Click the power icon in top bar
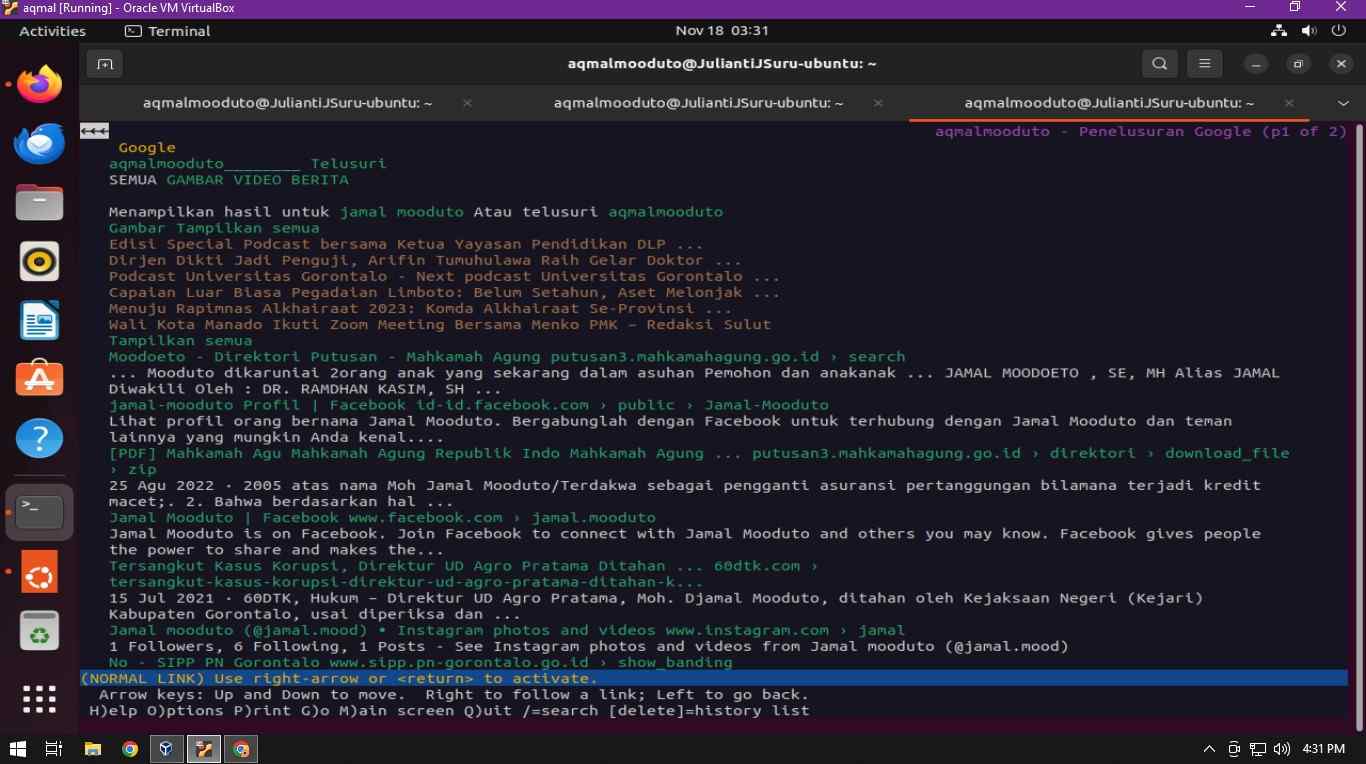 point(1338,31)
